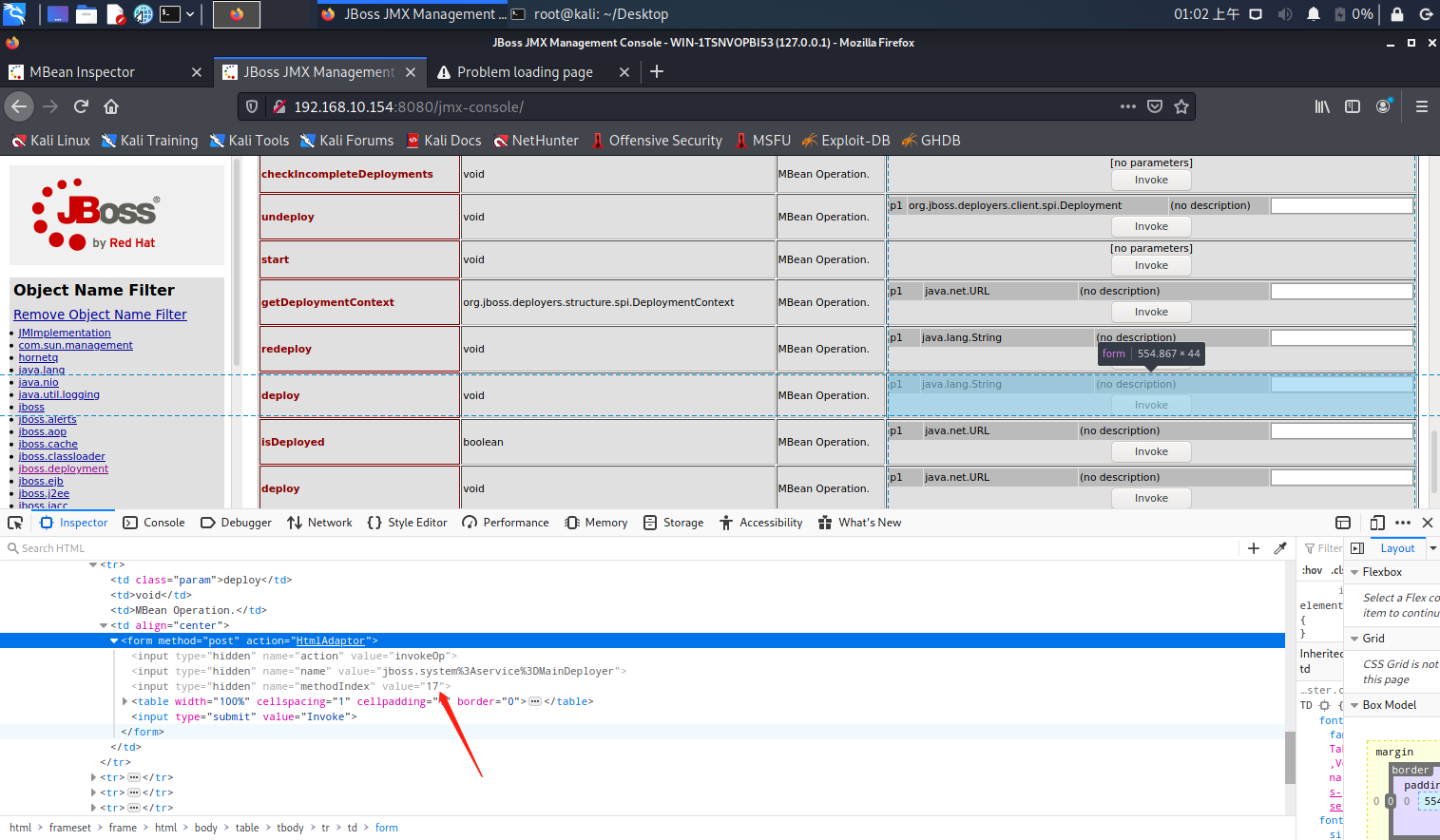The height and width of the screenshot is (840, 1440).
Task: Click the notification bell in the system tray
Action: [1314, 14]
